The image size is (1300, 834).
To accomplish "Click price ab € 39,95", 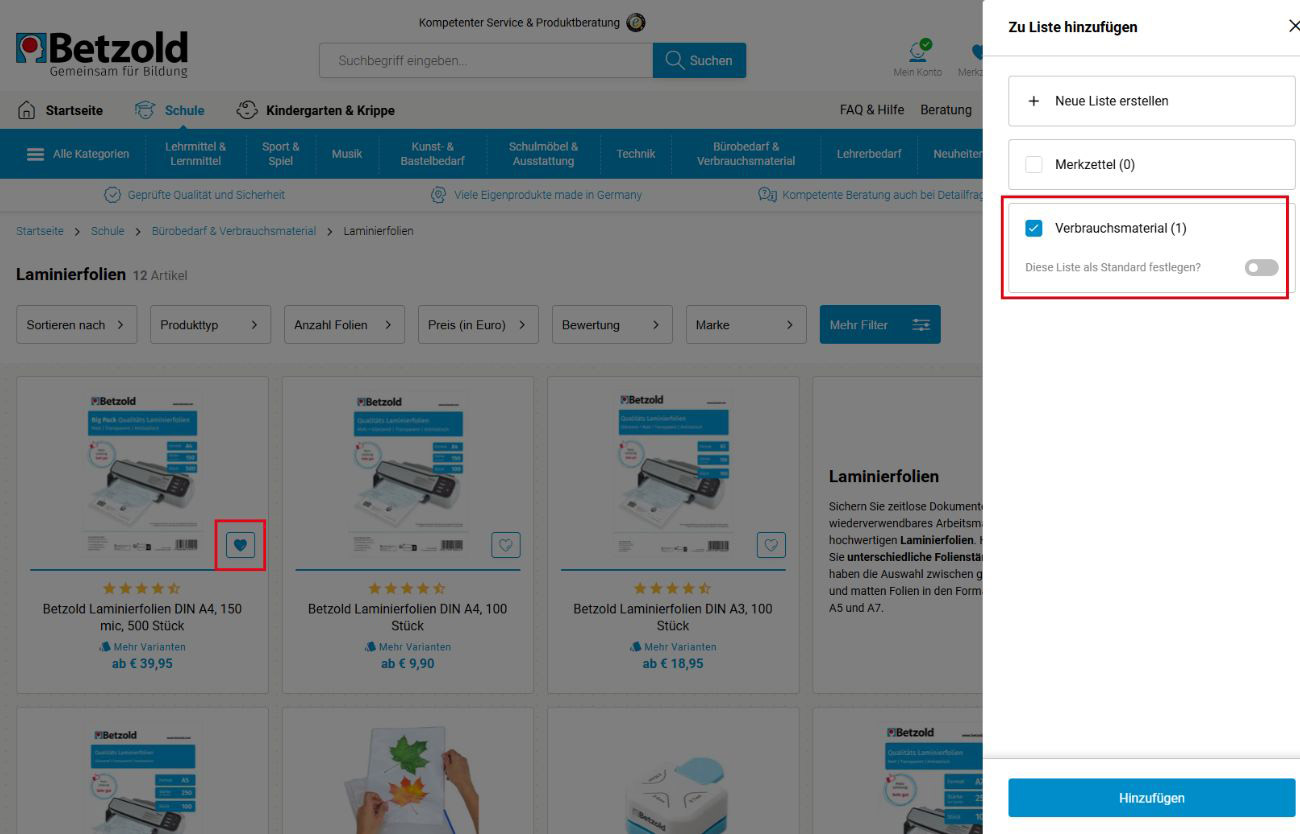I will 142,663.
